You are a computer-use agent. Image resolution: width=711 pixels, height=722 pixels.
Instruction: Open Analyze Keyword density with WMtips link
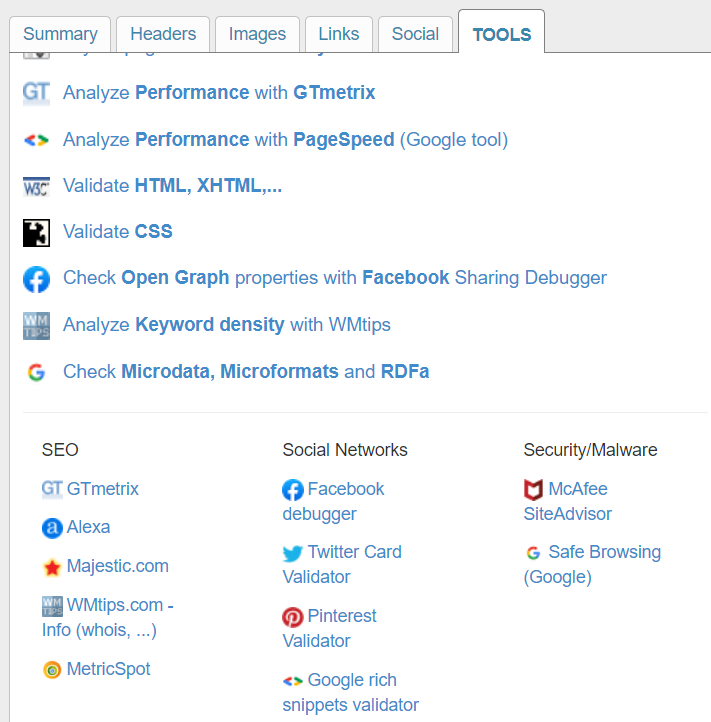227,325
